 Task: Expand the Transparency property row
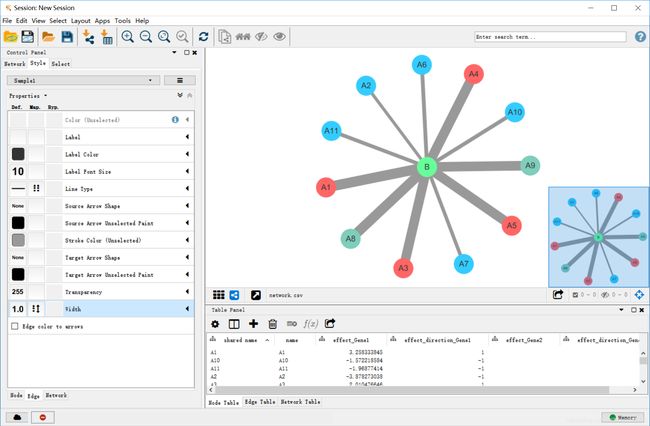187,292
